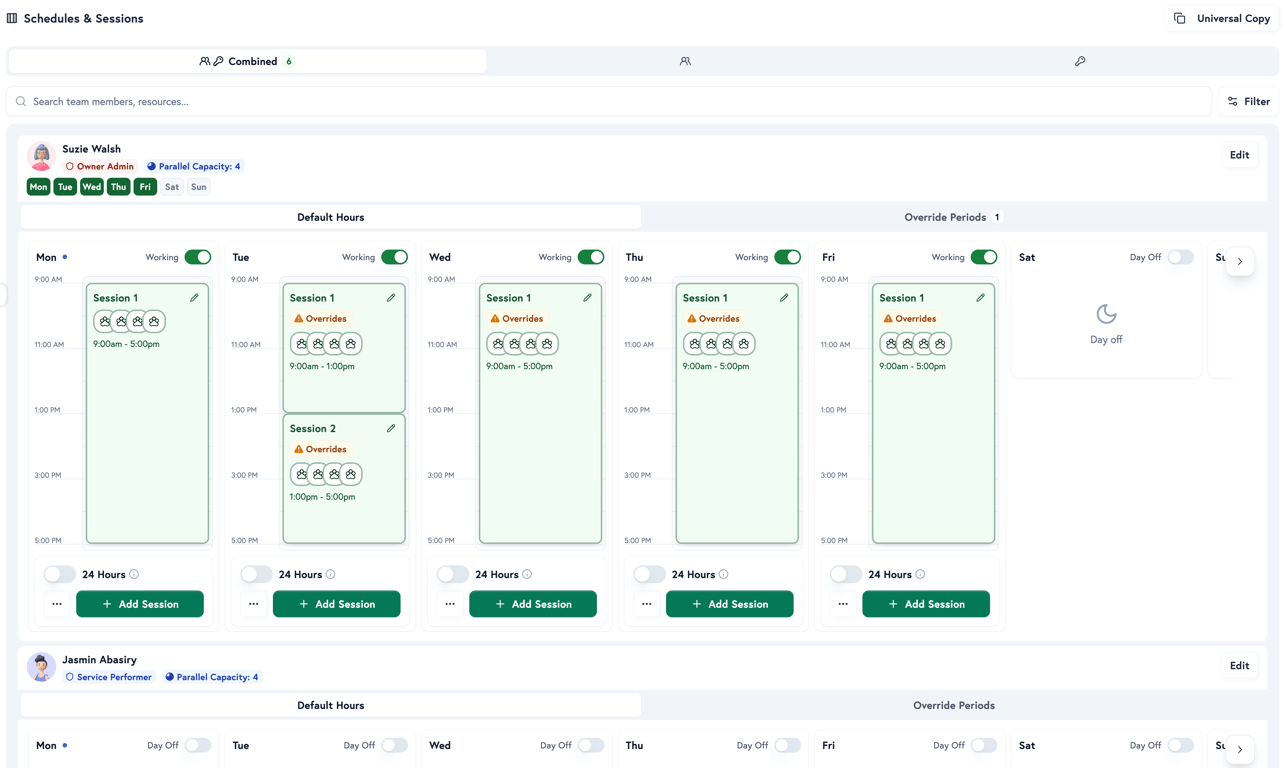The height and width of the screenshot is (768, 1287).
Task: Open the Filter options
Action: click(x=1249, y=101)
